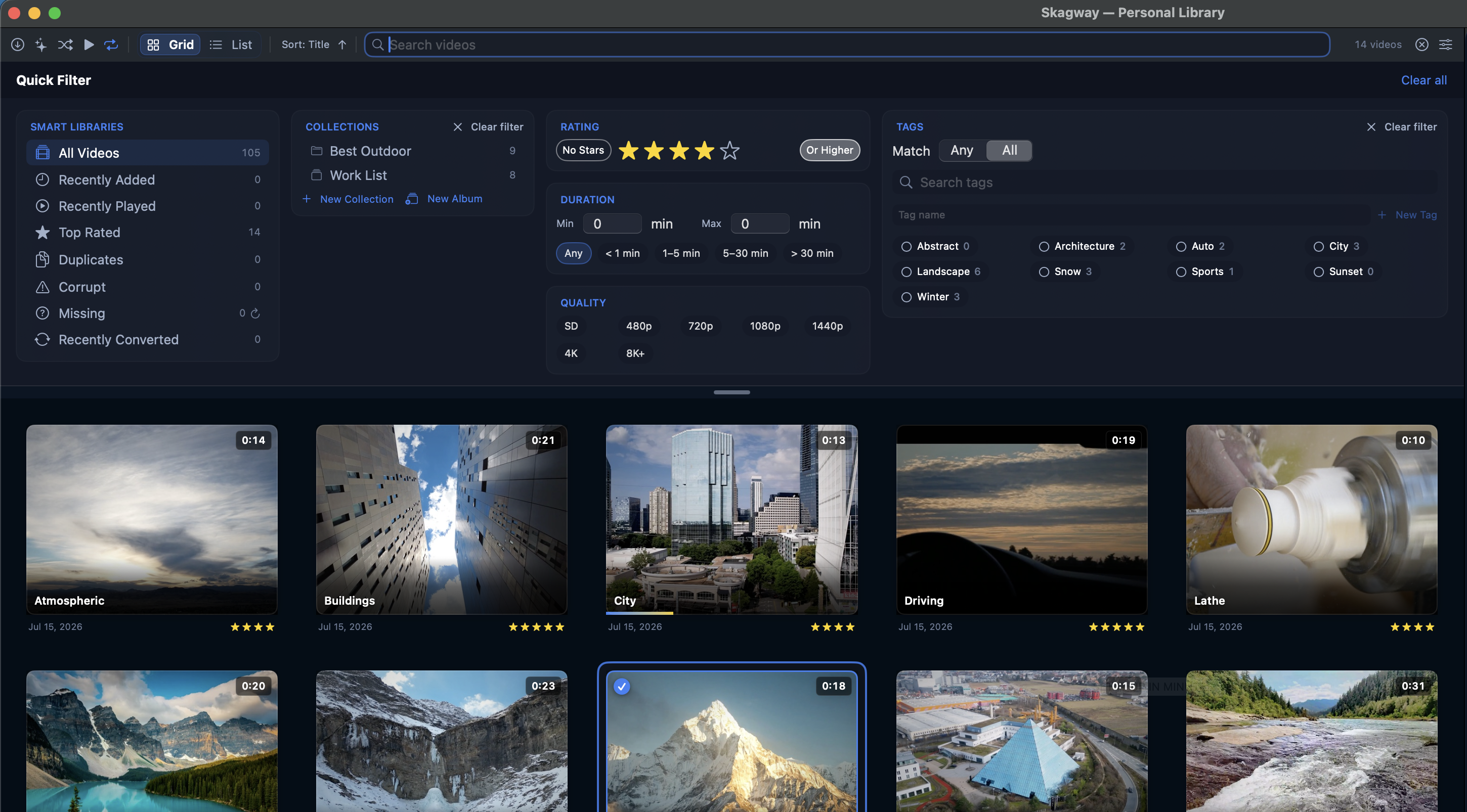Click the sparkles icon in the toolbar
Screen dimensions: 1467x812
point(41,44)
